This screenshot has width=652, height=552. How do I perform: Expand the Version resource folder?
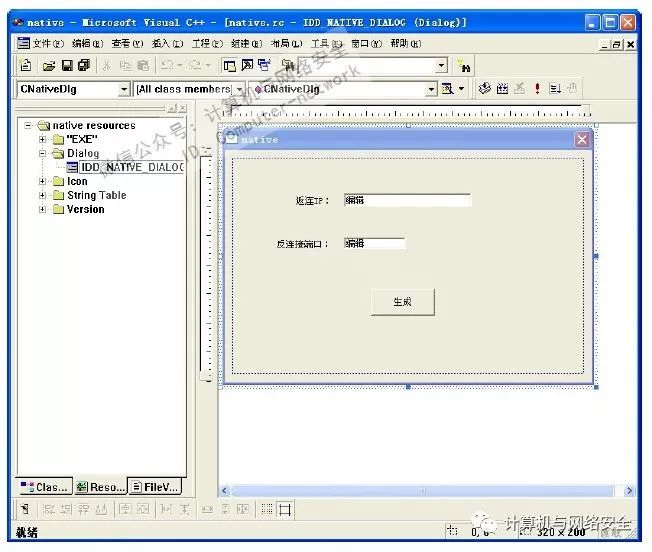click(x=42, y=209)
